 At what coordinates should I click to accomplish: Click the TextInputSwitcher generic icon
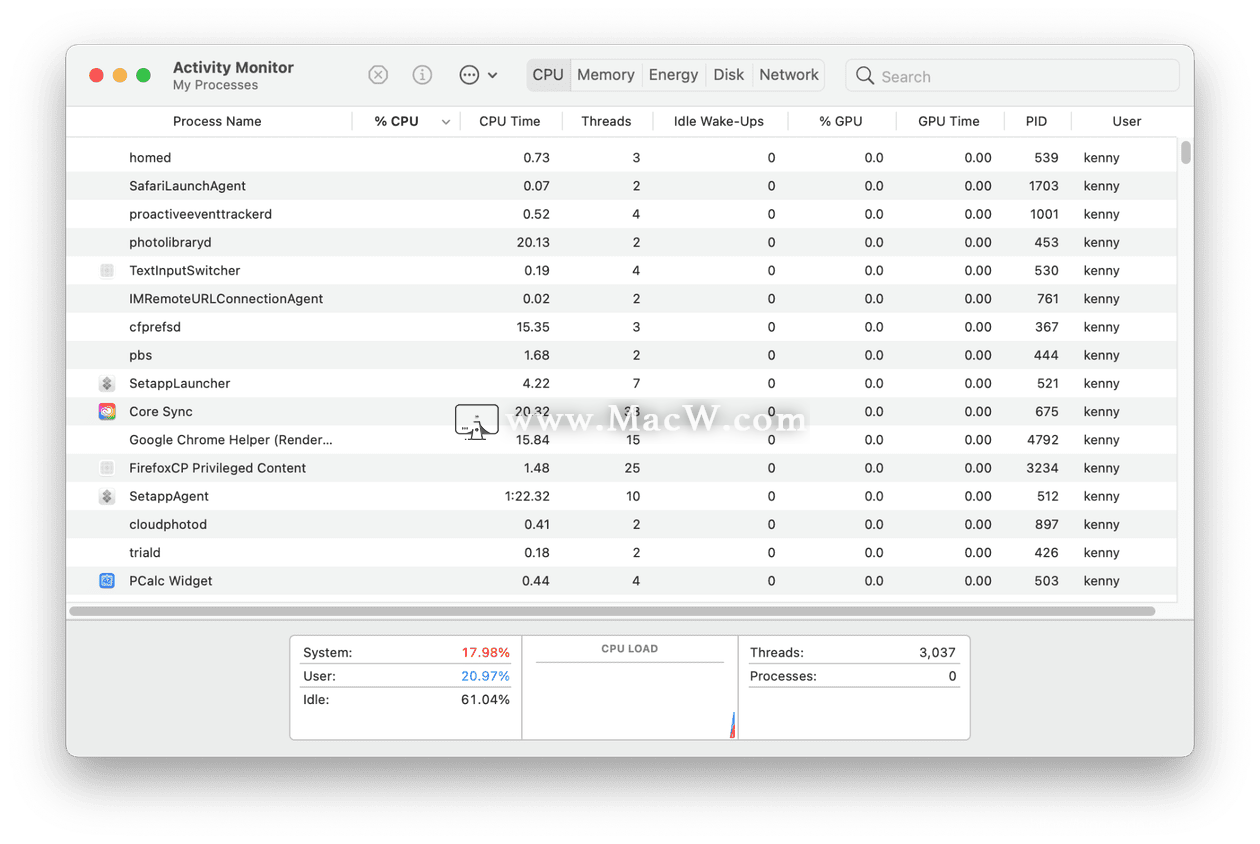(107, 271)
